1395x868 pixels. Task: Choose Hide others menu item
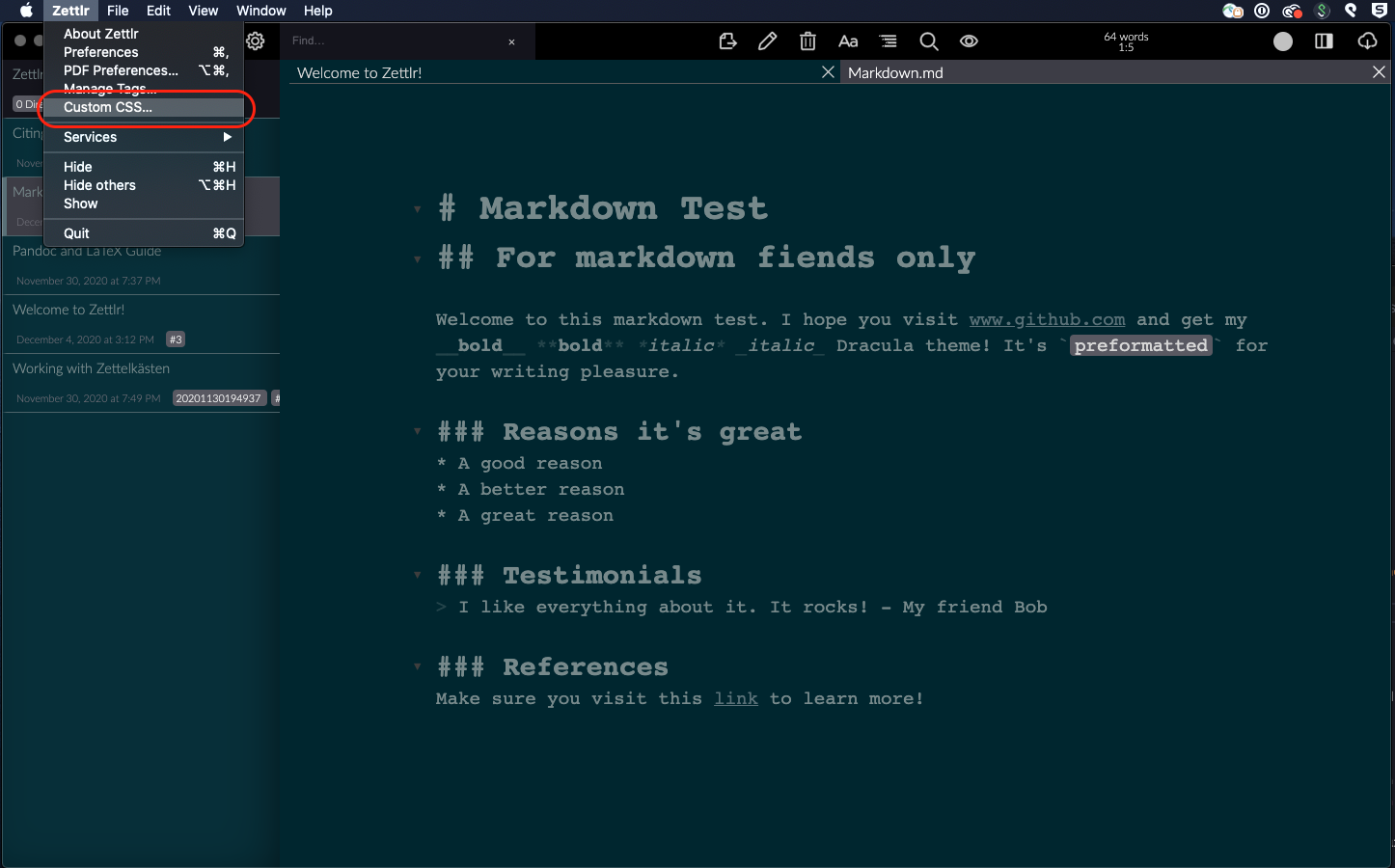pos(144,185)
